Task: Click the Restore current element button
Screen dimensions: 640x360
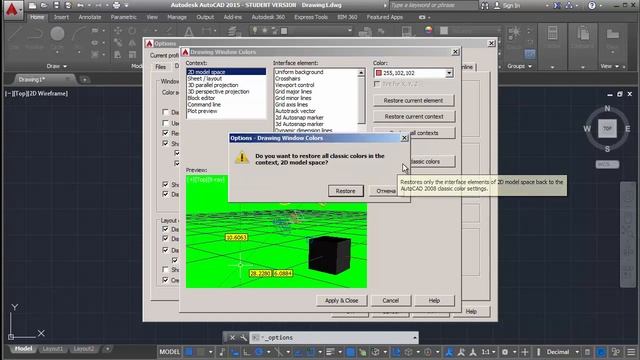Action: [413, 100]
